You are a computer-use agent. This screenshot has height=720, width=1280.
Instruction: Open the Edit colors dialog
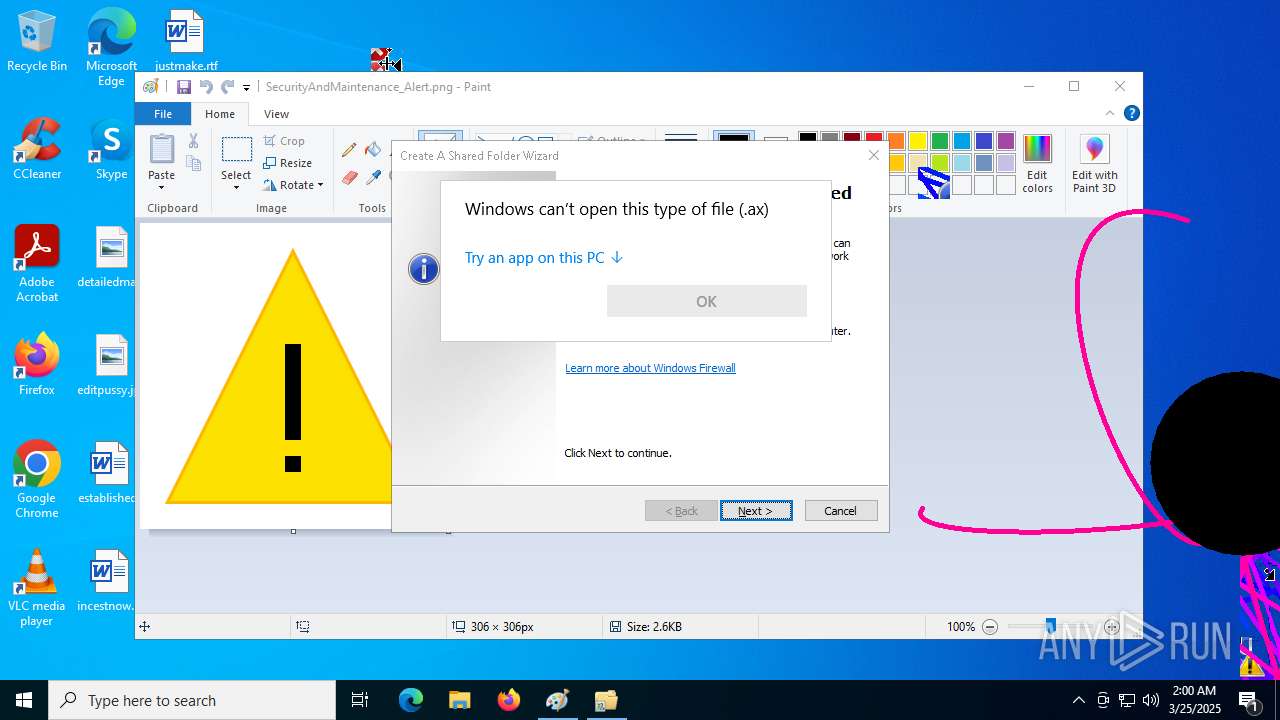(x=1038, y=164)
